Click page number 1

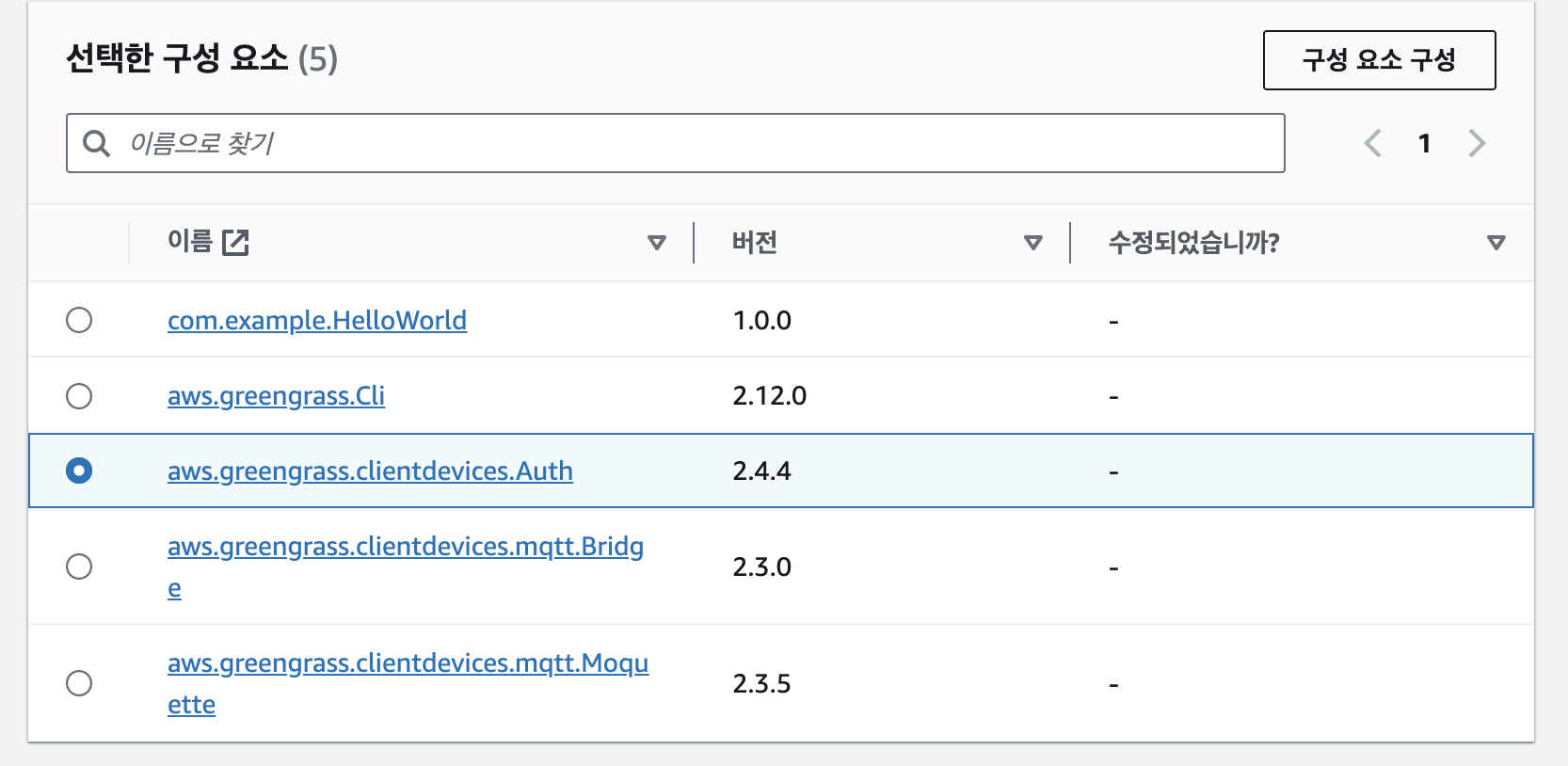pyautogui.click(x=1425, y=143)
